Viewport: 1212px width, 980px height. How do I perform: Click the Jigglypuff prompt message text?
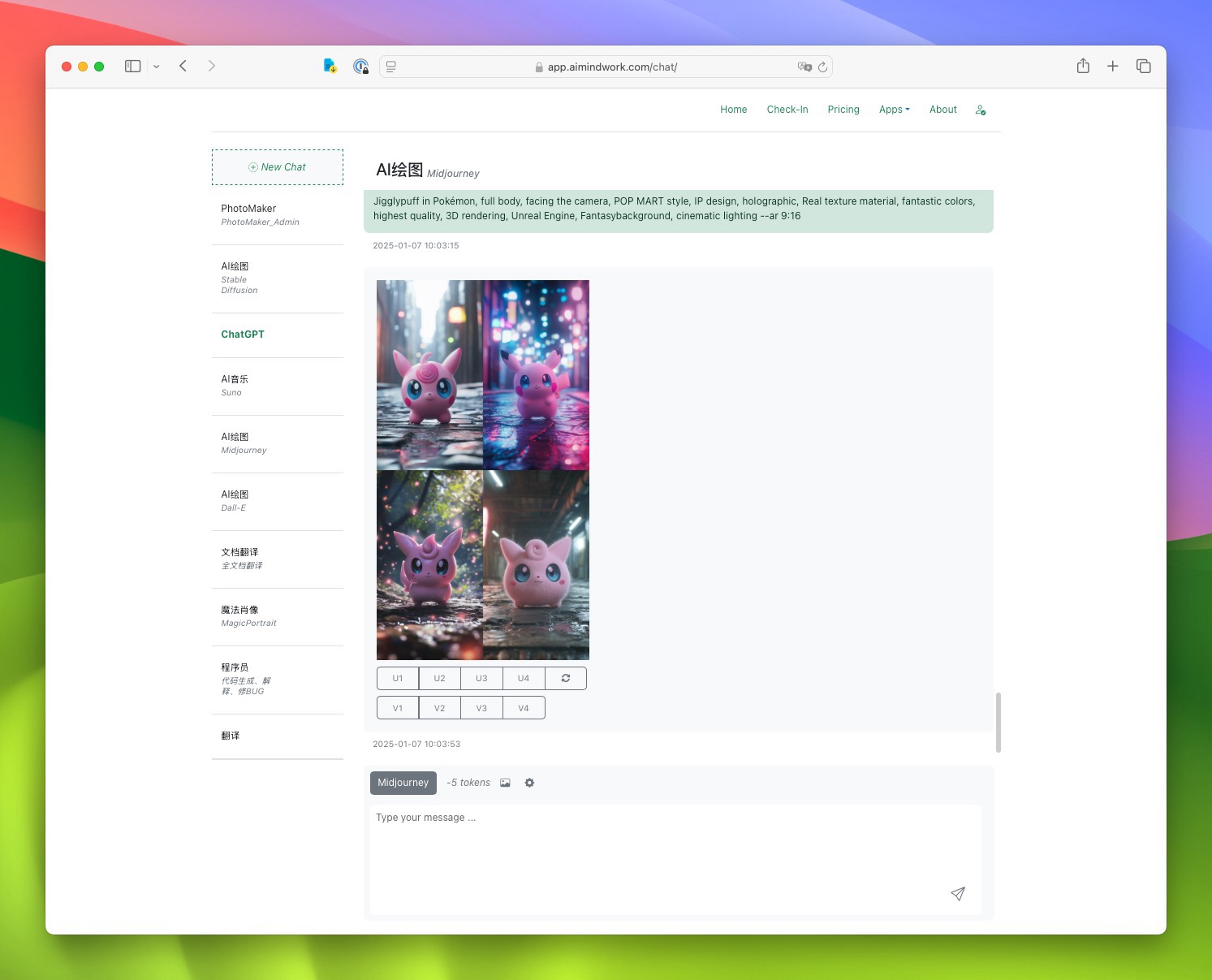[675, 209]
